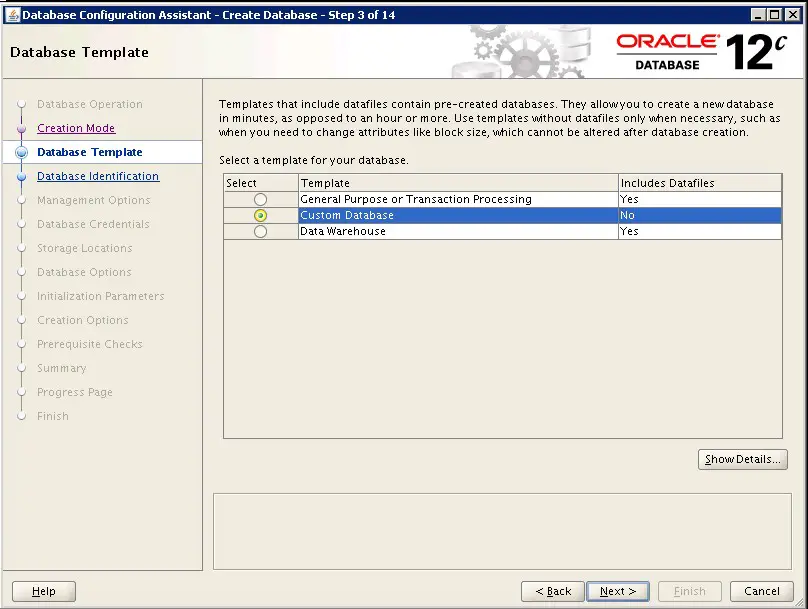Viewport: 808px width, 609px height.
Task: Click the Database Credentials step label
Action: (x=93, y=224)
